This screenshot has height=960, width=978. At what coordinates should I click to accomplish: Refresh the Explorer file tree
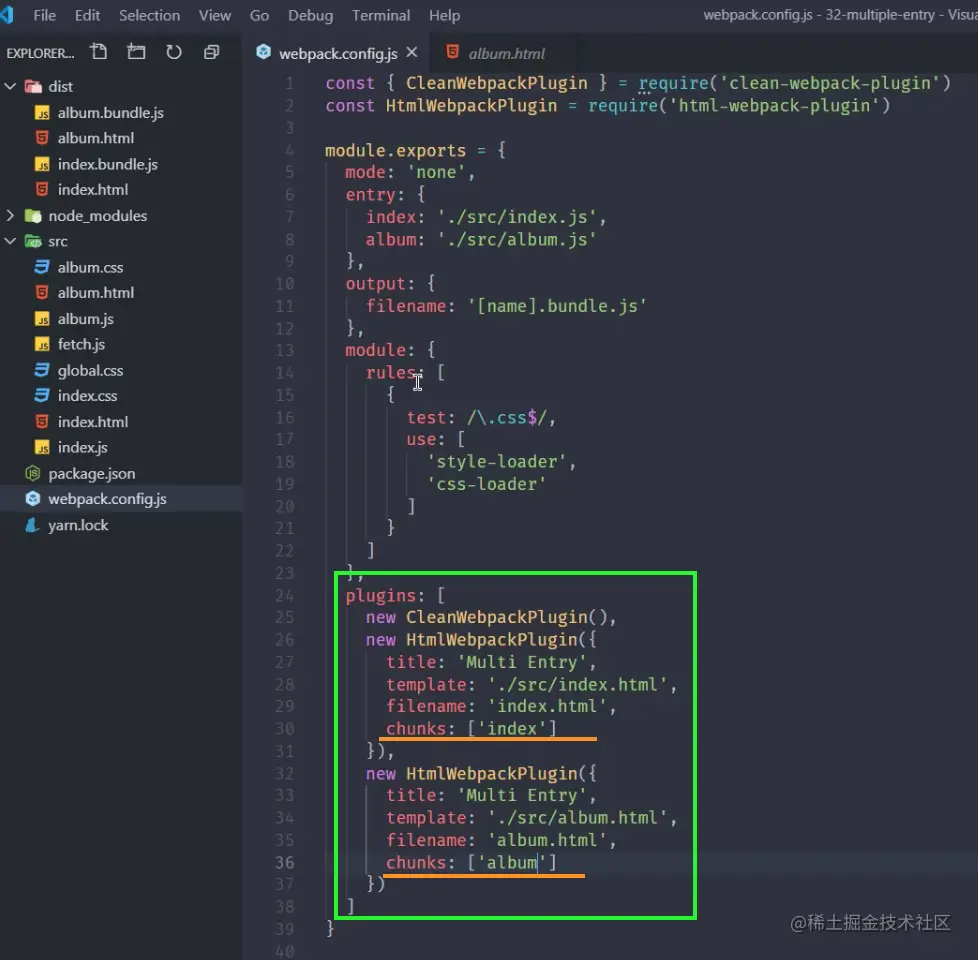coord(174,52)
